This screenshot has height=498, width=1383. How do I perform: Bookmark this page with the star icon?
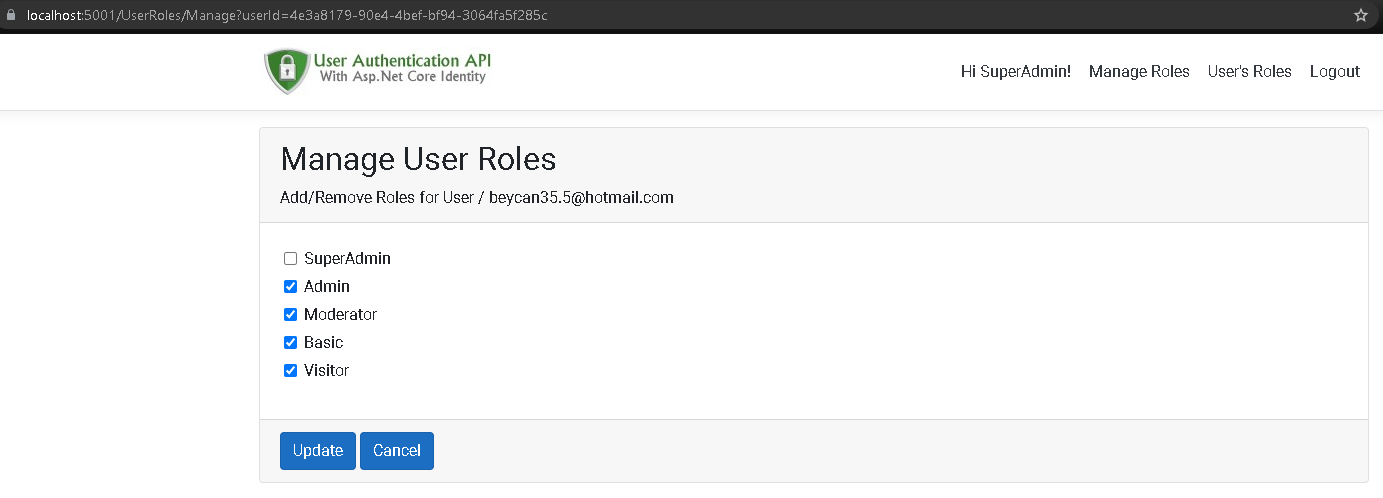[x=1360, y=16]
